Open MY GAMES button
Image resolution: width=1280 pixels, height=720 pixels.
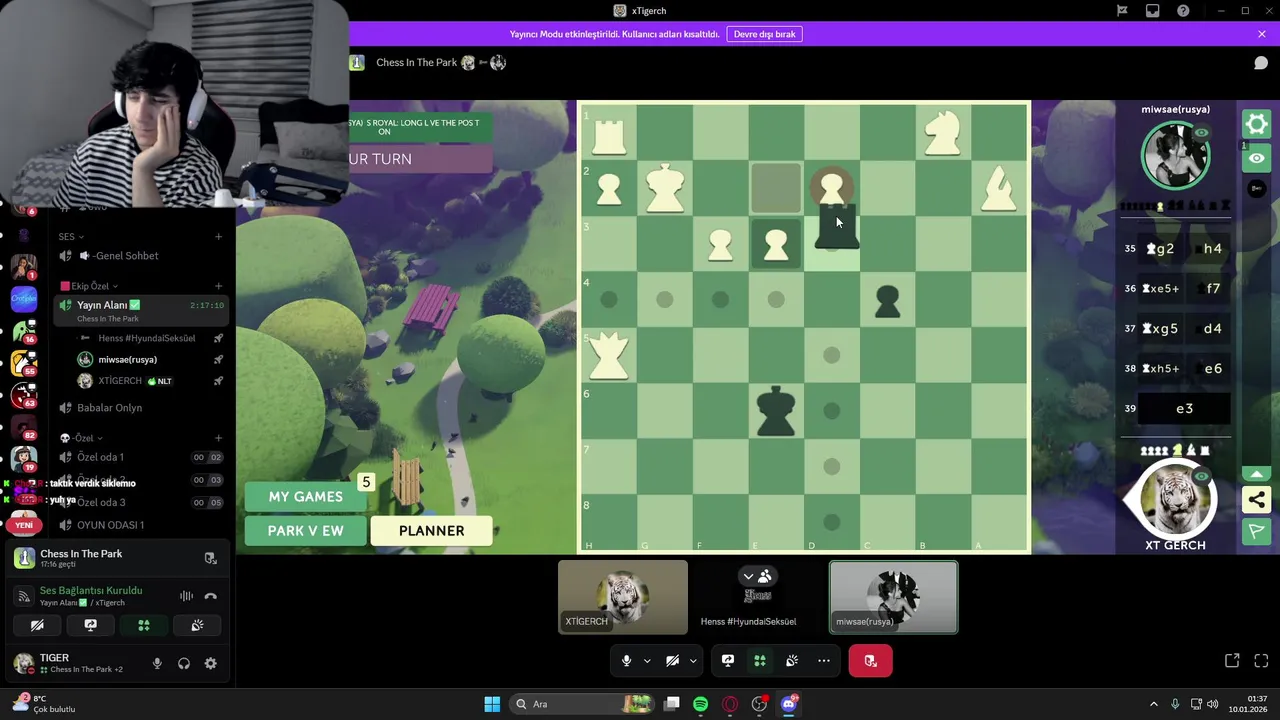point(305,497)
